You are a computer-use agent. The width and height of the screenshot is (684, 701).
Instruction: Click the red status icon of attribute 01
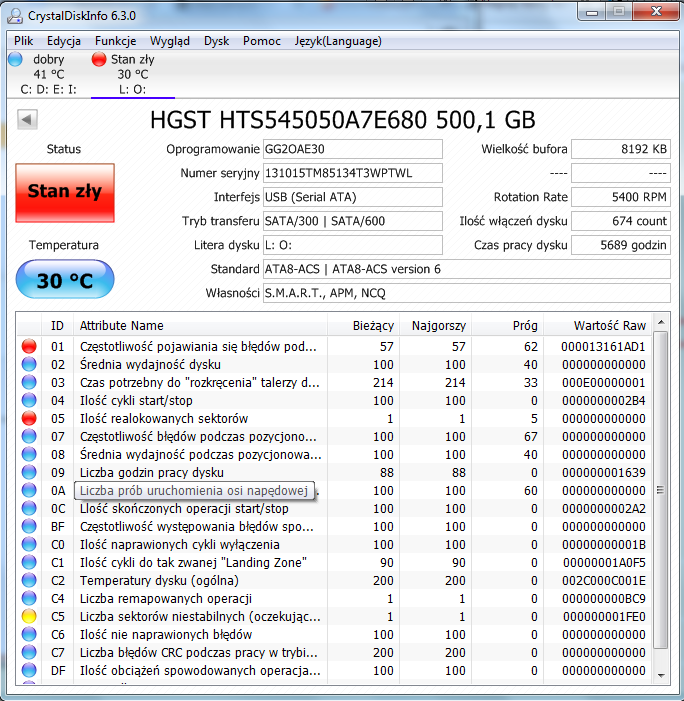click(x=29, y=346)
